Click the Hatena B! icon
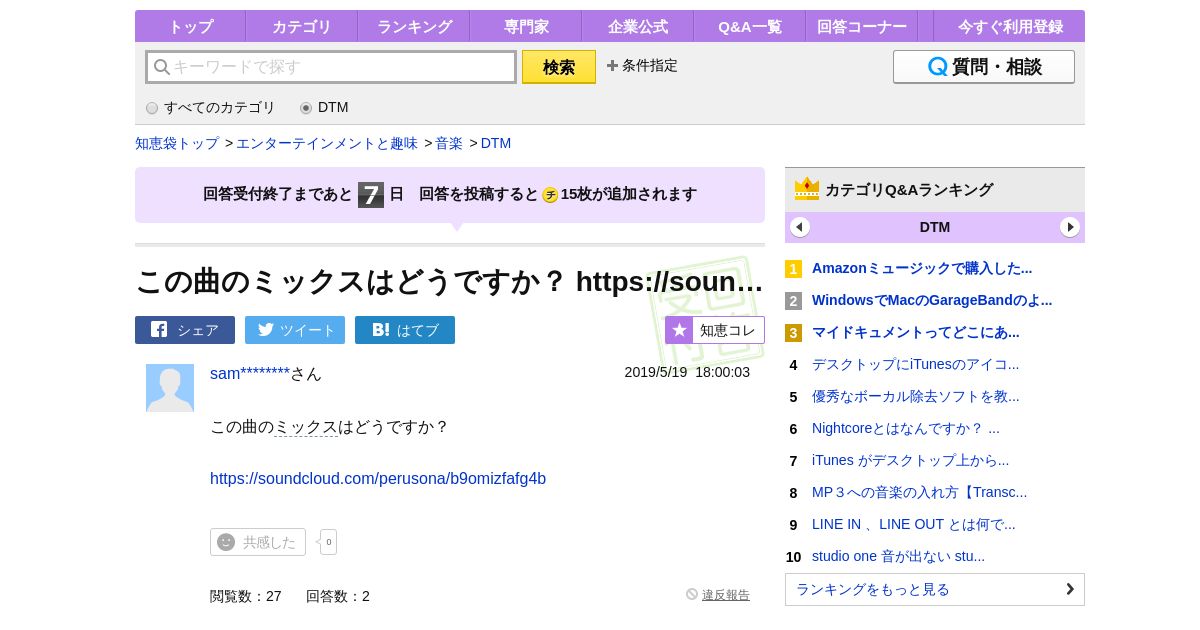Viewport: 1200px width, 630px height. coord(381,330)
